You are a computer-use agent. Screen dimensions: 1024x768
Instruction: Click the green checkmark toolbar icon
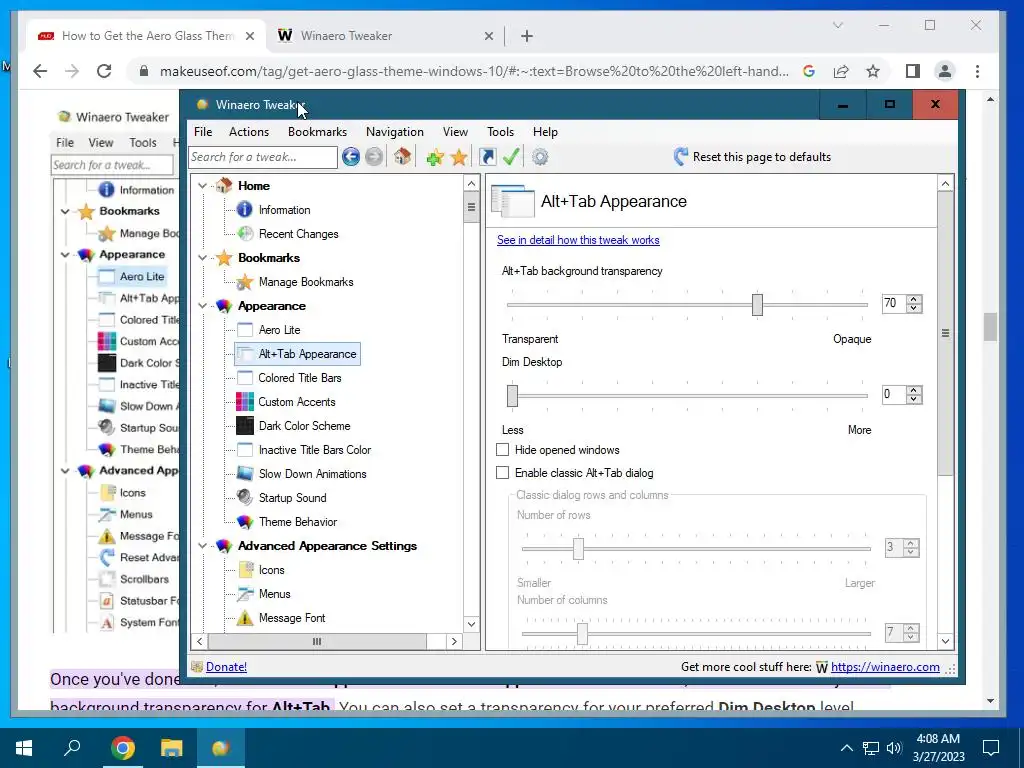point(511,157)
